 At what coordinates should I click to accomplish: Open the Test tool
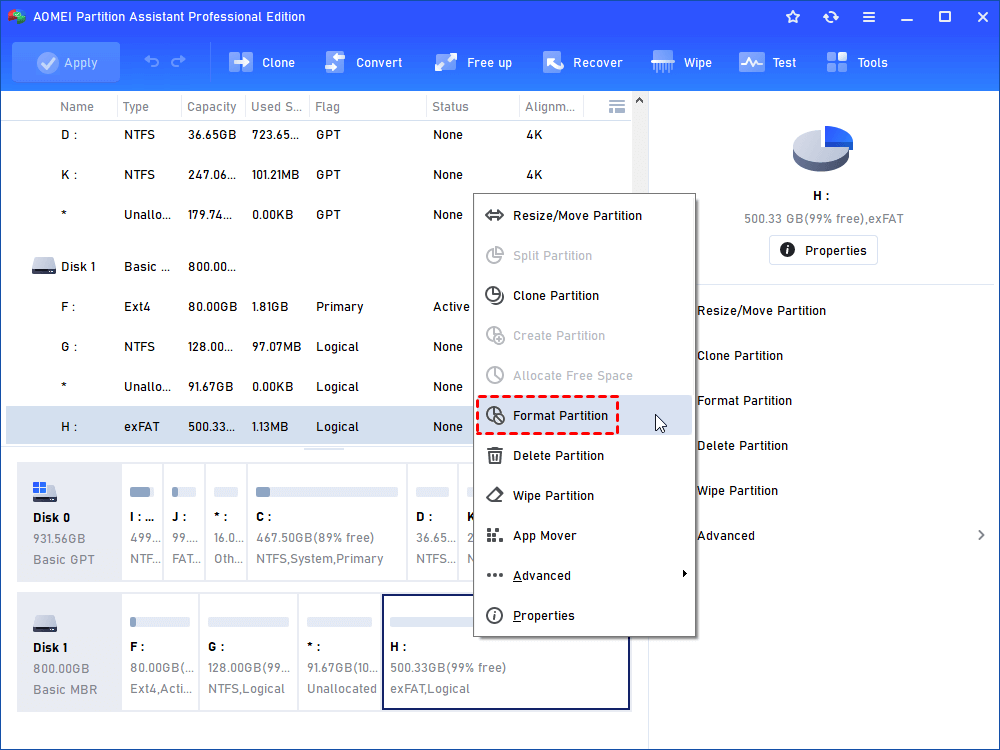pyautogui.click(x=752, y=62)
